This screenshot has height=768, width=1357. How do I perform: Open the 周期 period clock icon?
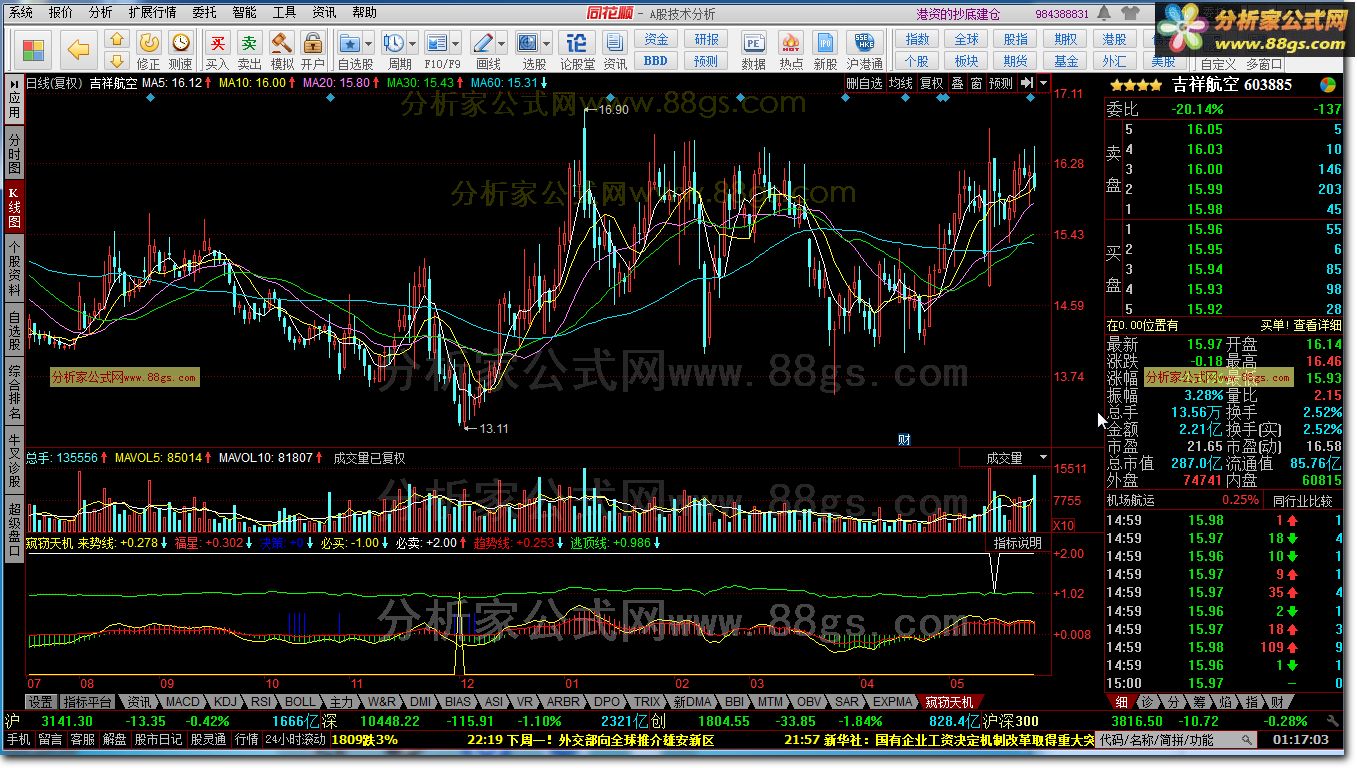tap(394, 44)
